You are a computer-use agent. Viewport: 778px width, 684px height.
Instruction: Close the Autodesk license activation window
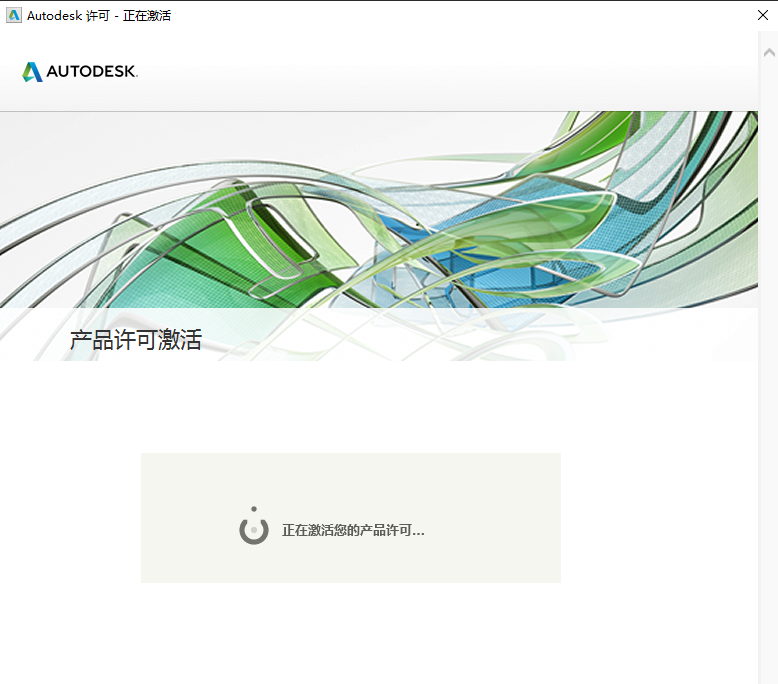click(763, 15)
